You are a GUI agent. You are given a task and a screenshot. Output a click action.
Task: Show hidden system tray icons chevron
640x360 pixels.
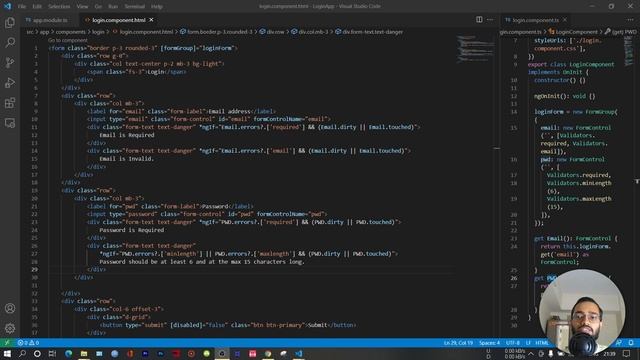[x=531, y=353]
